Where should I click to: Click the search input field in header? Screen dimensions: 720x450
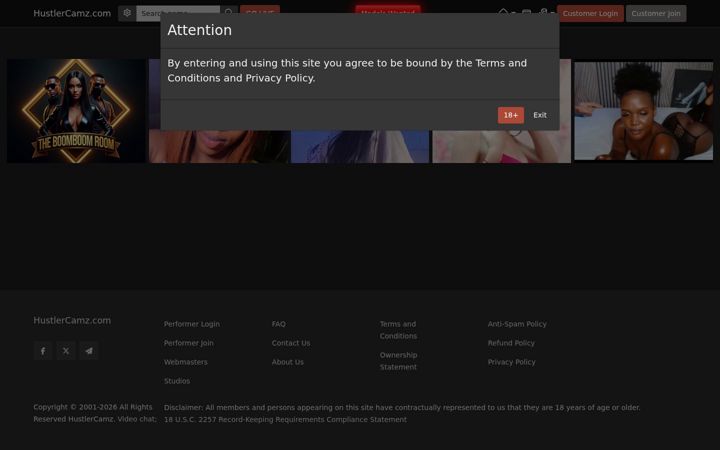tap(178, 13)
